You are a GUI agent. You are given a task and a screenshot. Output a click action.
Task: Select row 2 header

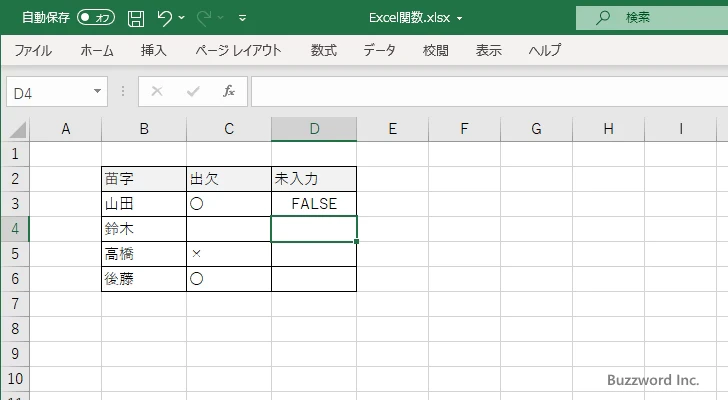coord(15,179)
